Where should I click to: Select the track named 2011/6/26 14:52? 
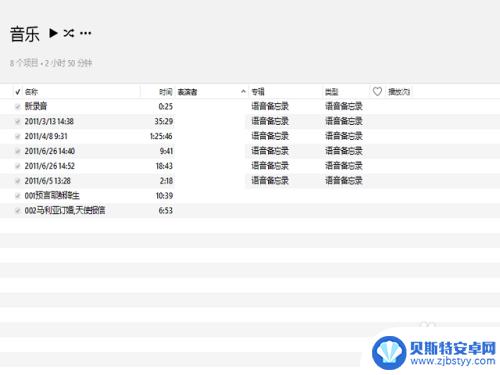tap(50, 166)
